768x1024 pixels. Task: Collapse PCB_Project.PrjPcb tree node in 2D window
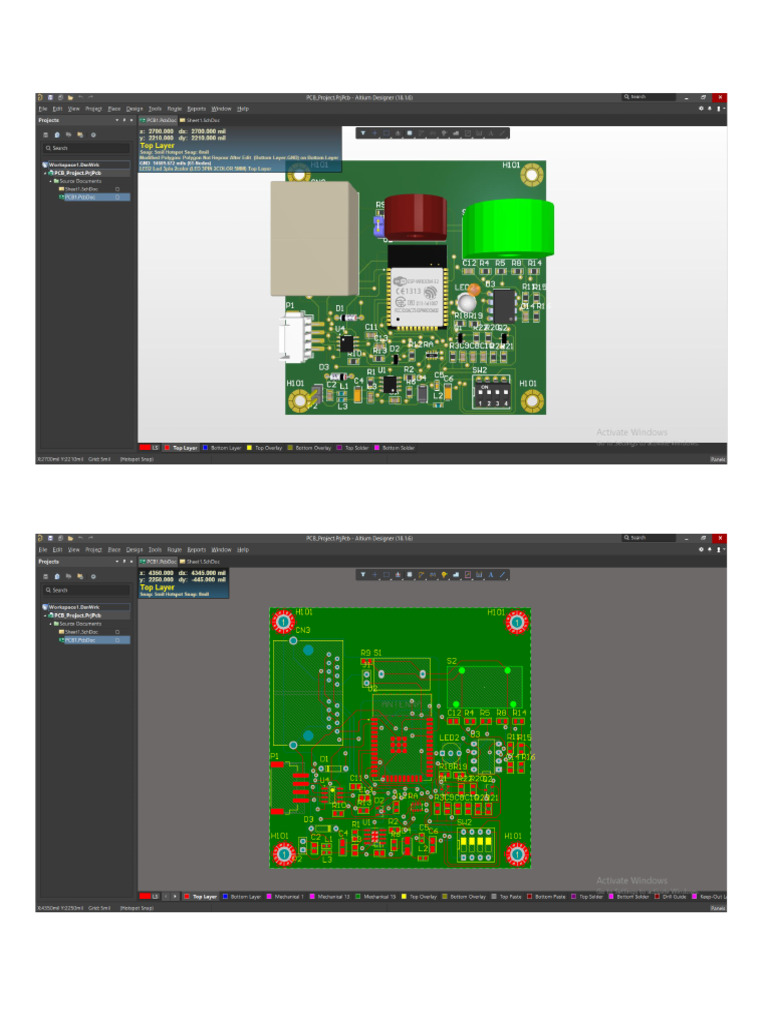tap(45, 615)
